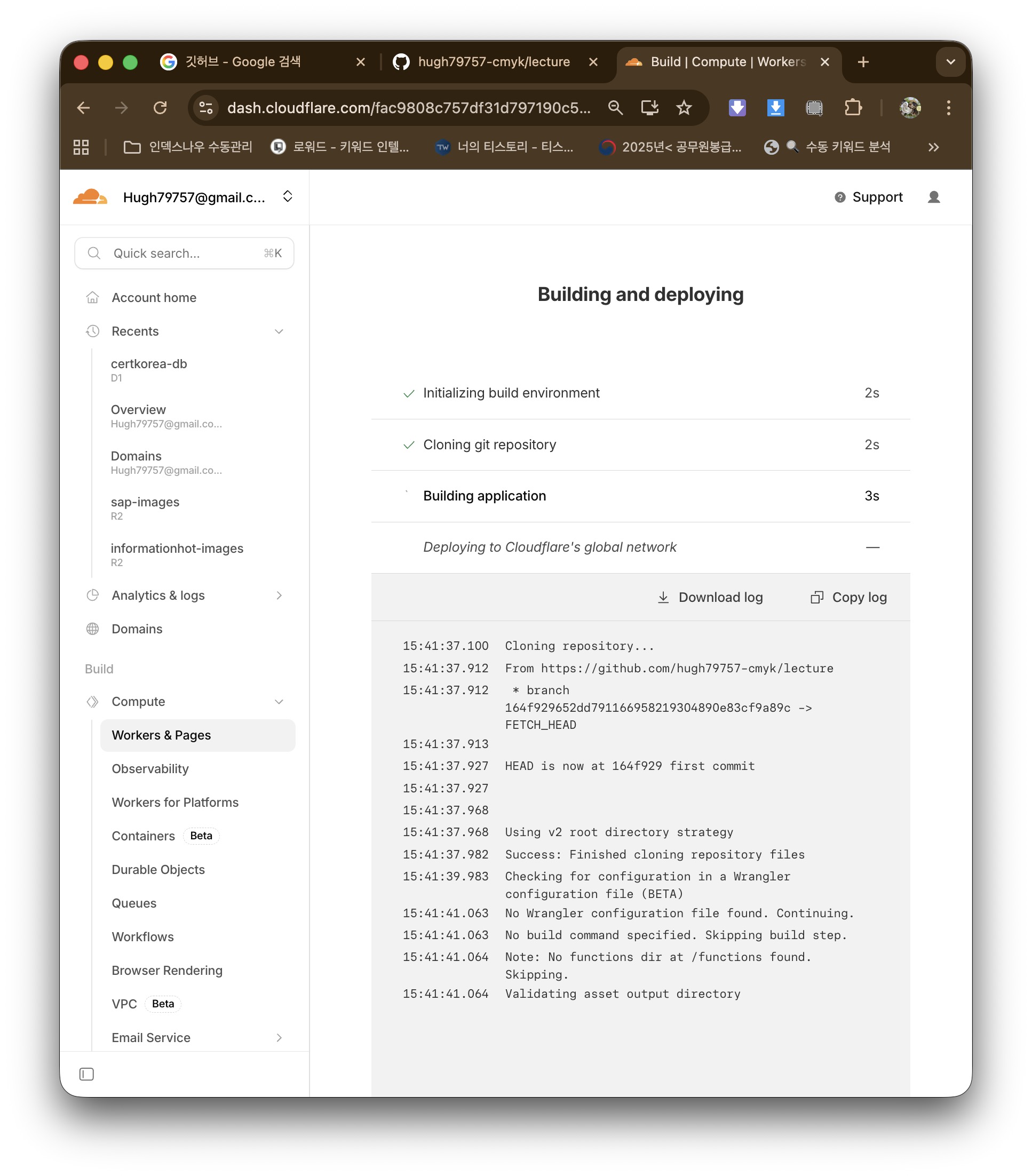Open the Chrome profile avatar
The image size is (1032, 1176).
[909, 108]
